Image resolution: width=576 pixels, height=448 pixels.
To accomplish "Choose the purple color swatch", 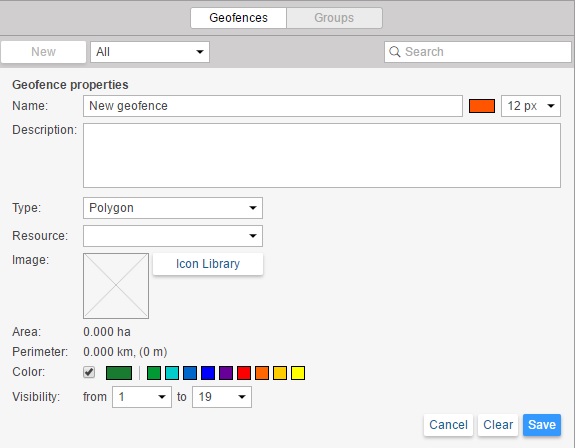I will tap(226, 373).
